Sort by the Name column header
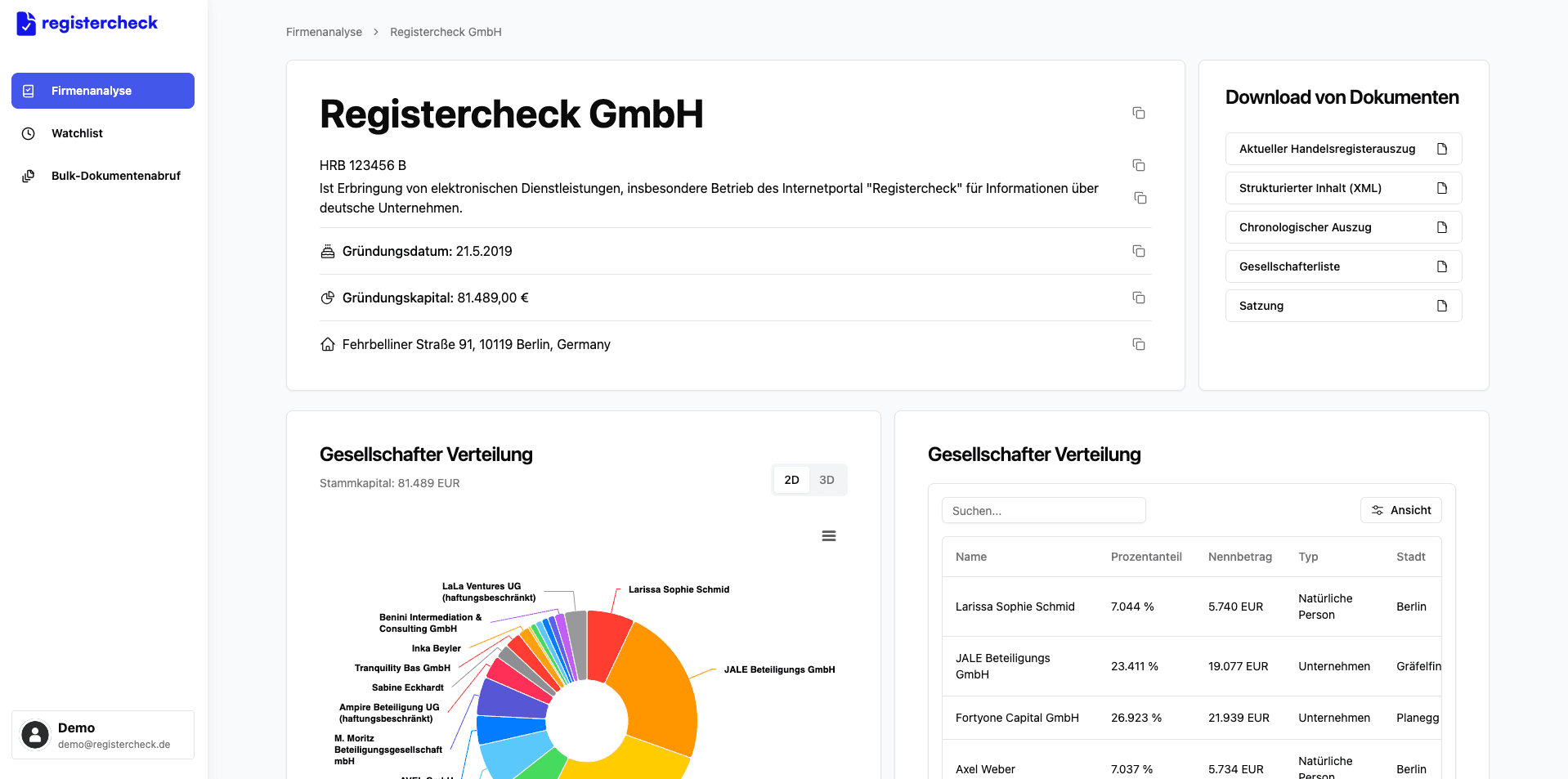Image resolution: width=1568 pixels, height=779 pixels. [x=971, y=557]
